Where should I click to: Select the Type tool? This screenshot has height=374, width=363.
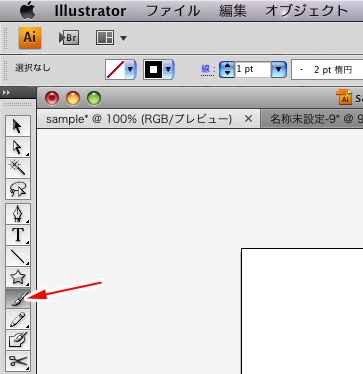18,235
